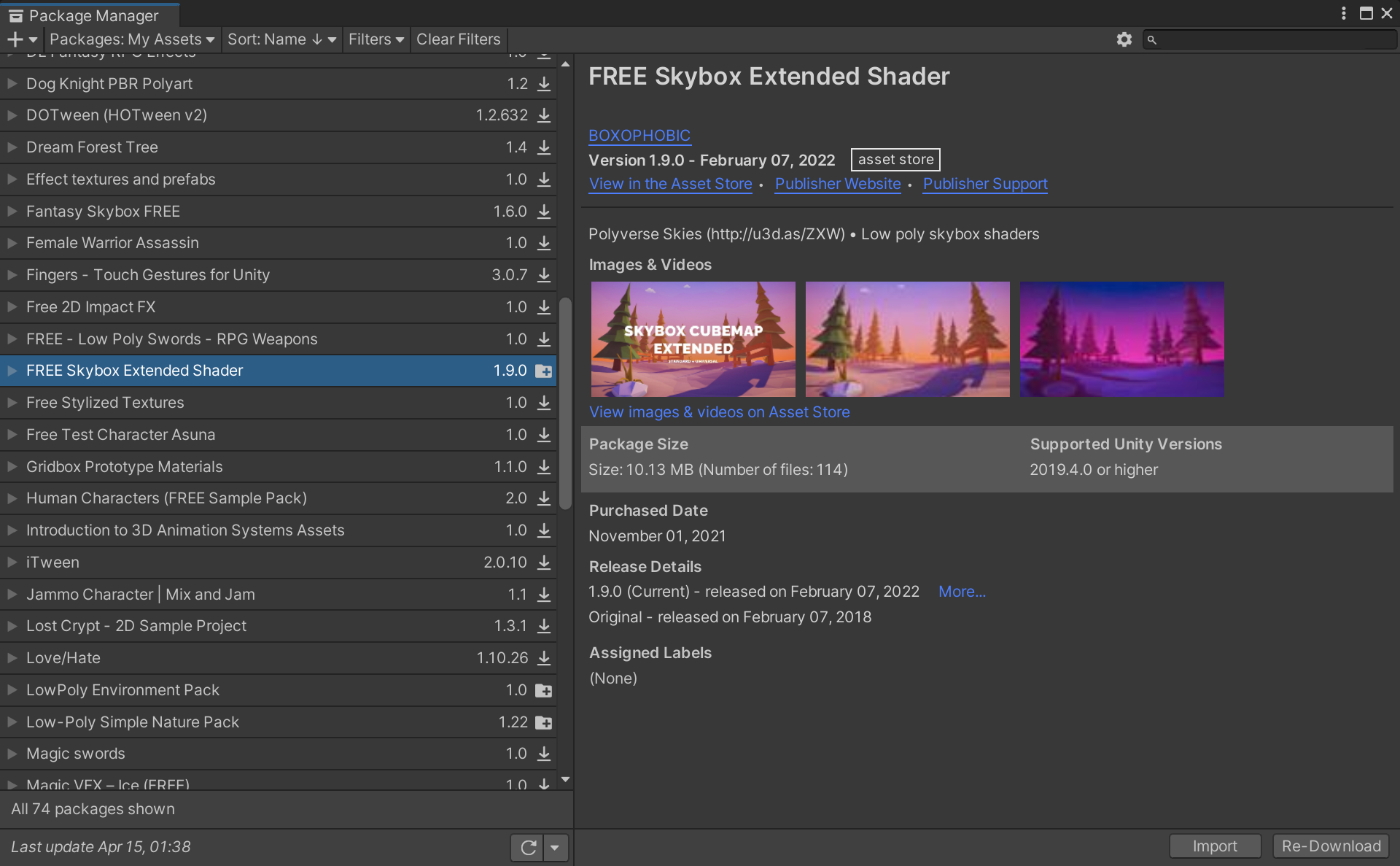The width and height of the screenshot is (1400, 866).
Task: Click the asset store tag badge
Action: pyautogui.click(x=895, y=160)
